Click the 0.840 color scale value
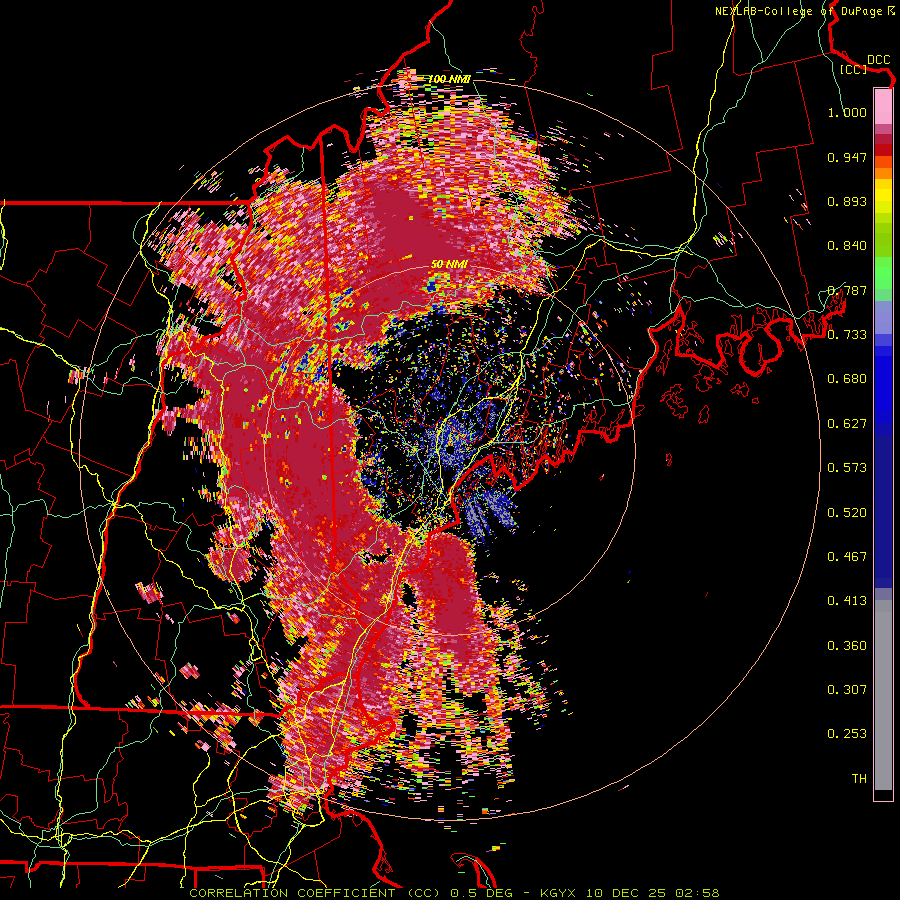This screenshot has height=900, width=900. (x=847, y=246)
